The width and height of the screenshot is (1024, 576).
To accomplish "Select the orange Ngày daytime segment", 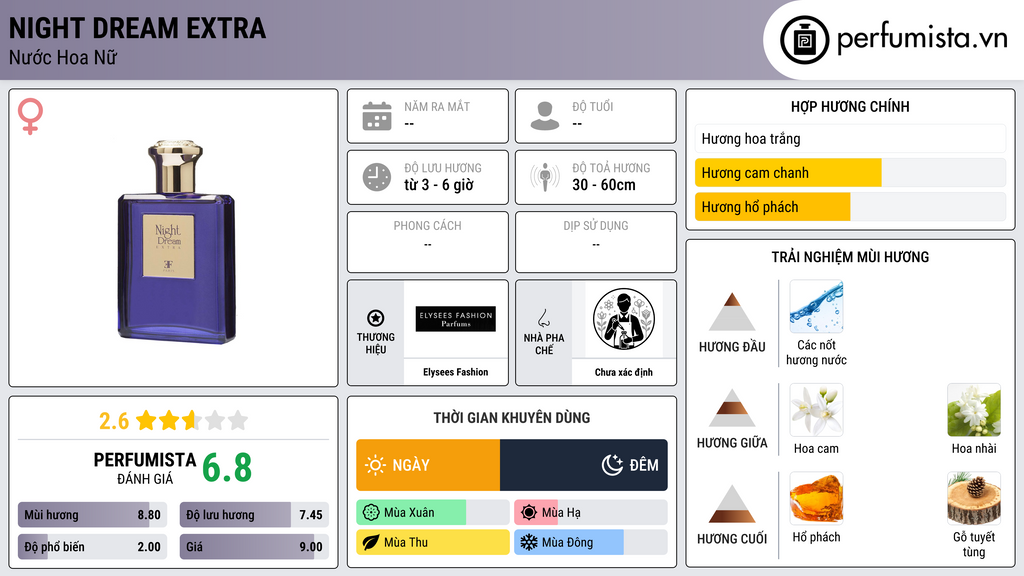I will click(x=428, y=465).
